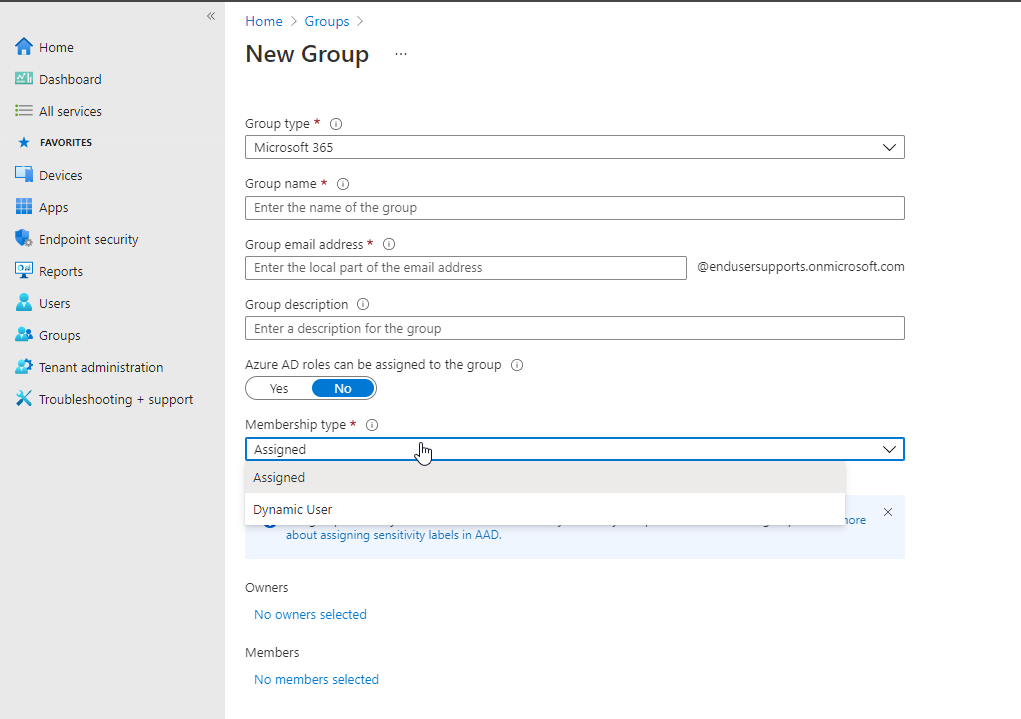Click the Dashboard chart icon
The height and width of the screenshot is (719, 1021).
click(23, 79)
